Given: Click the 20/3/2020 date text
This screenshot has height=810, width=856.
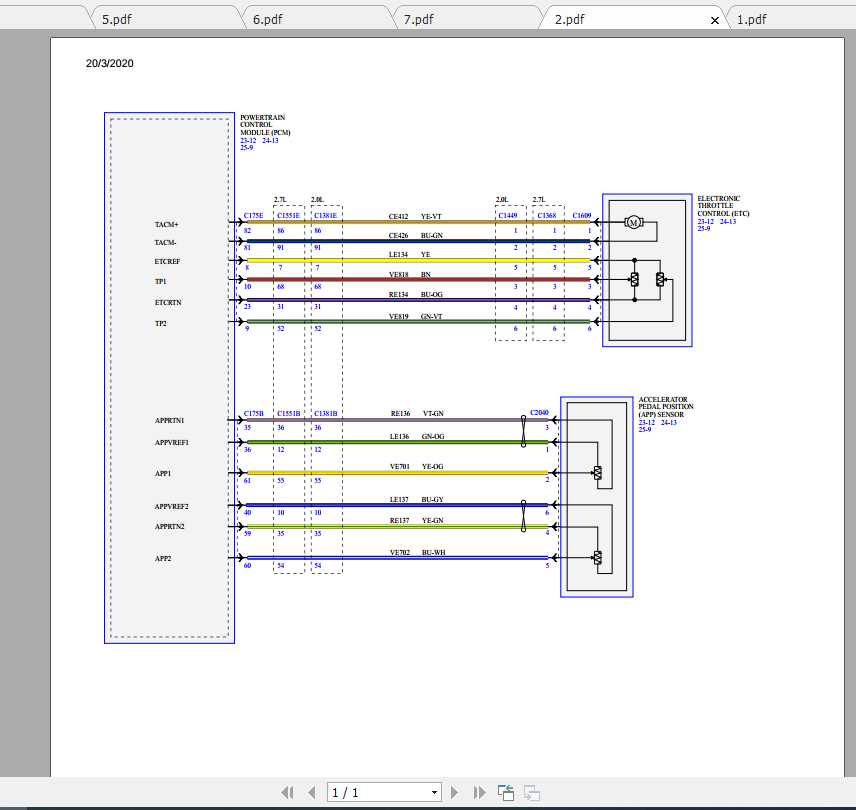Looking at the screenshot, I should point(110,63).
